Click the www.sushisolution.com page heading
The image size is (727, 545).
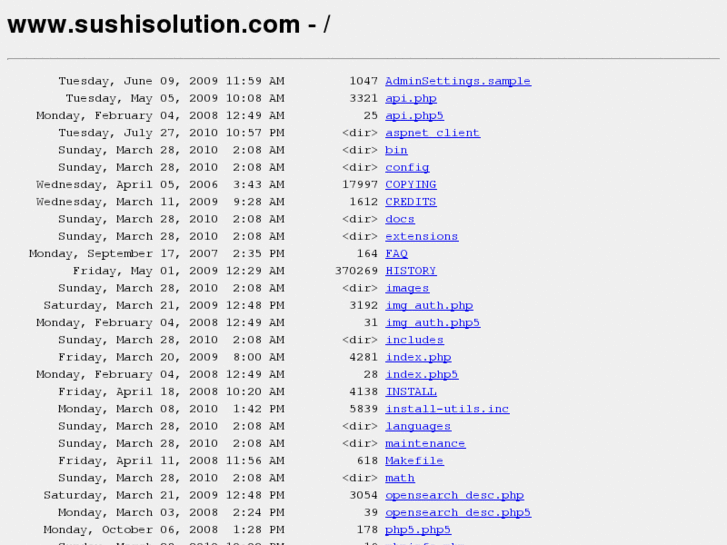tap(169, 24)
